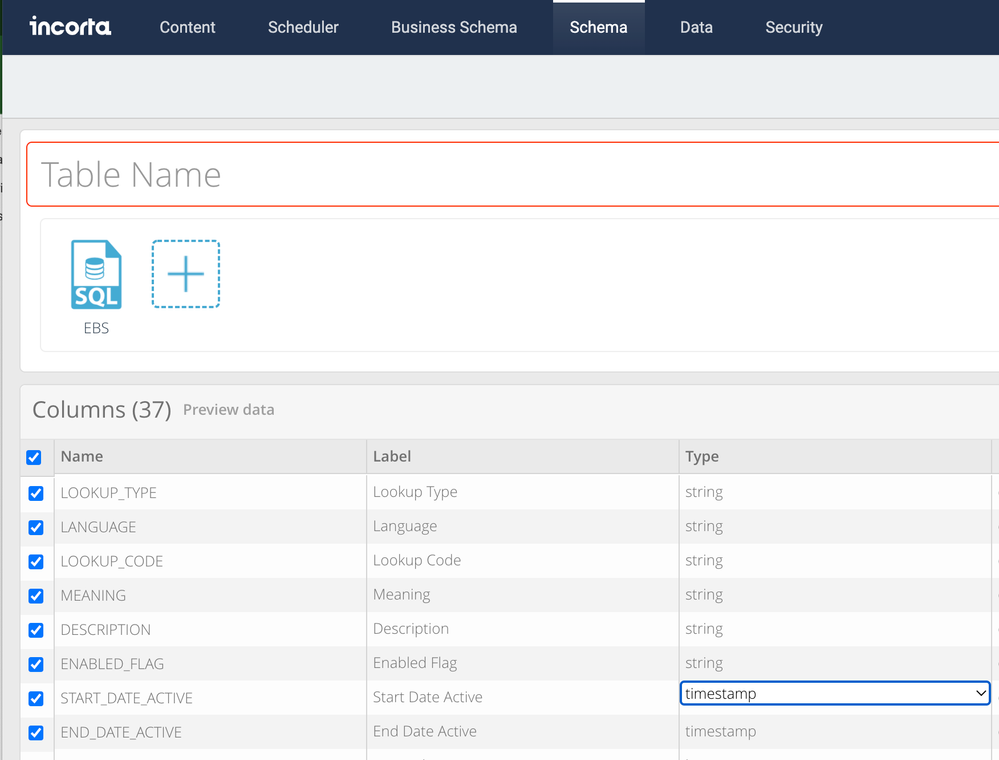The width and height of the screenshot is (999, 760).
Task: Open the EBS SQL data source icon
Action: (x=96, y=275)
